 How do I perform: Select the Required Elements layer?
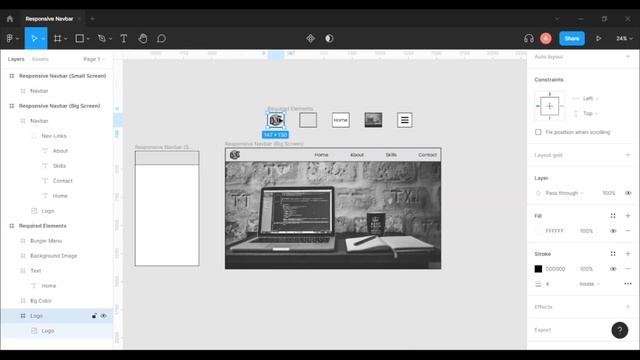coord(42,226)
